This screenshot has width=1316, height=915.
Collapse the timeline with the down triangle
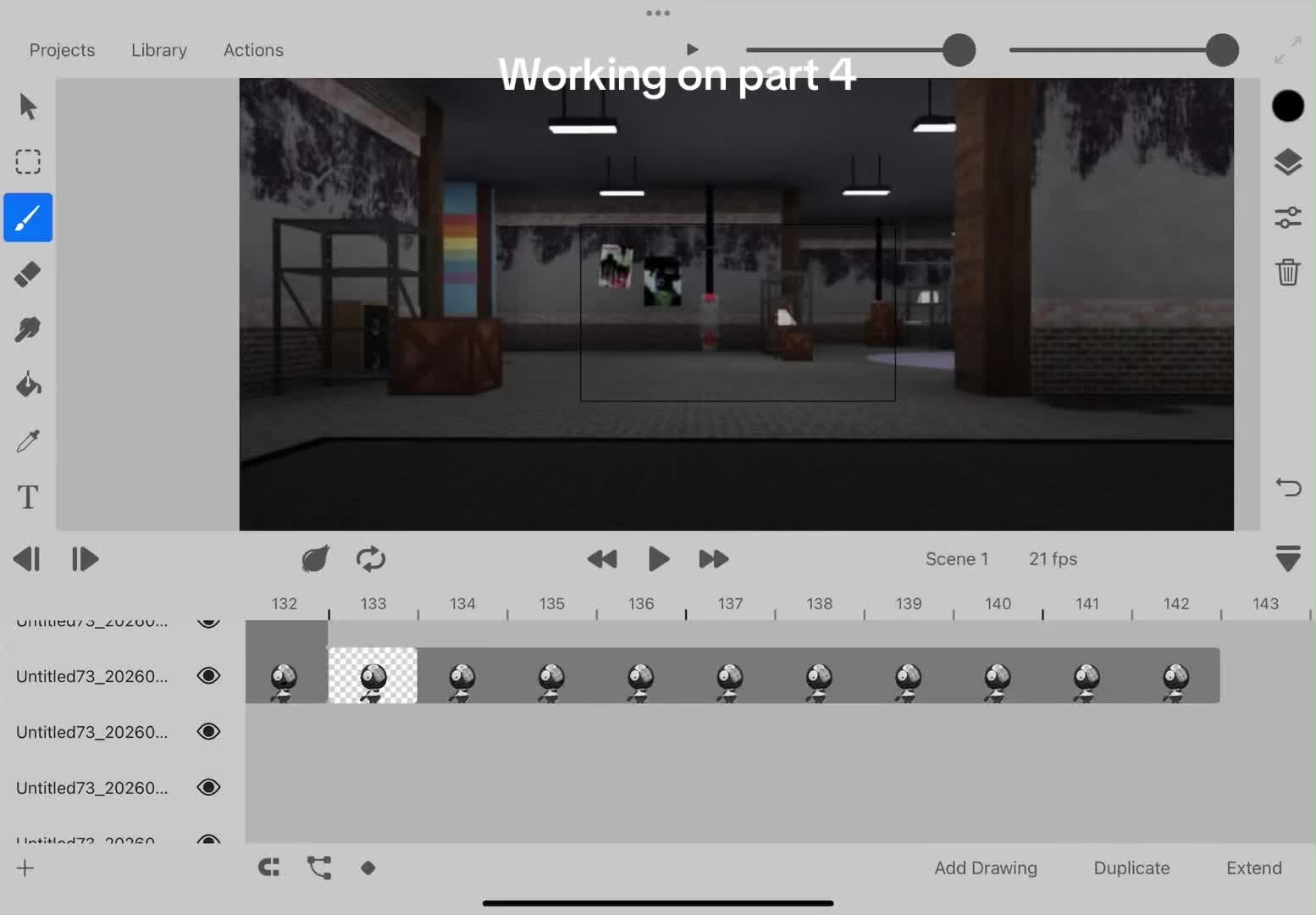1288,558
